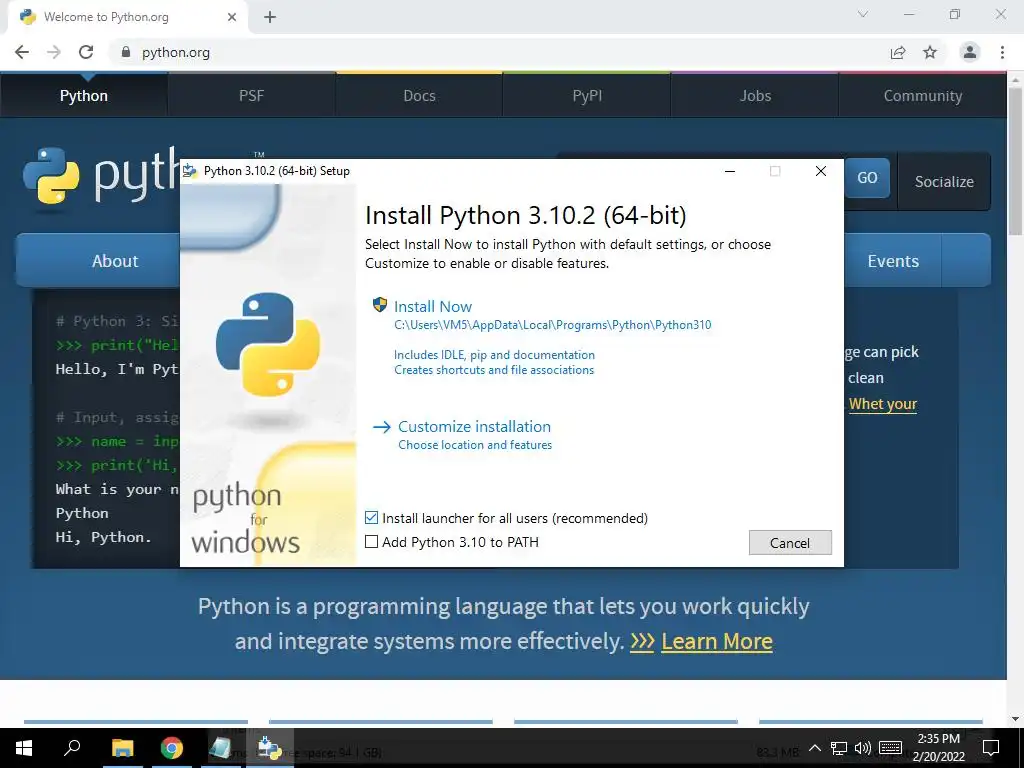This screenshot has width=1024, height=768.
Task: Open a new browser tab
Action: tap(270, 17)
